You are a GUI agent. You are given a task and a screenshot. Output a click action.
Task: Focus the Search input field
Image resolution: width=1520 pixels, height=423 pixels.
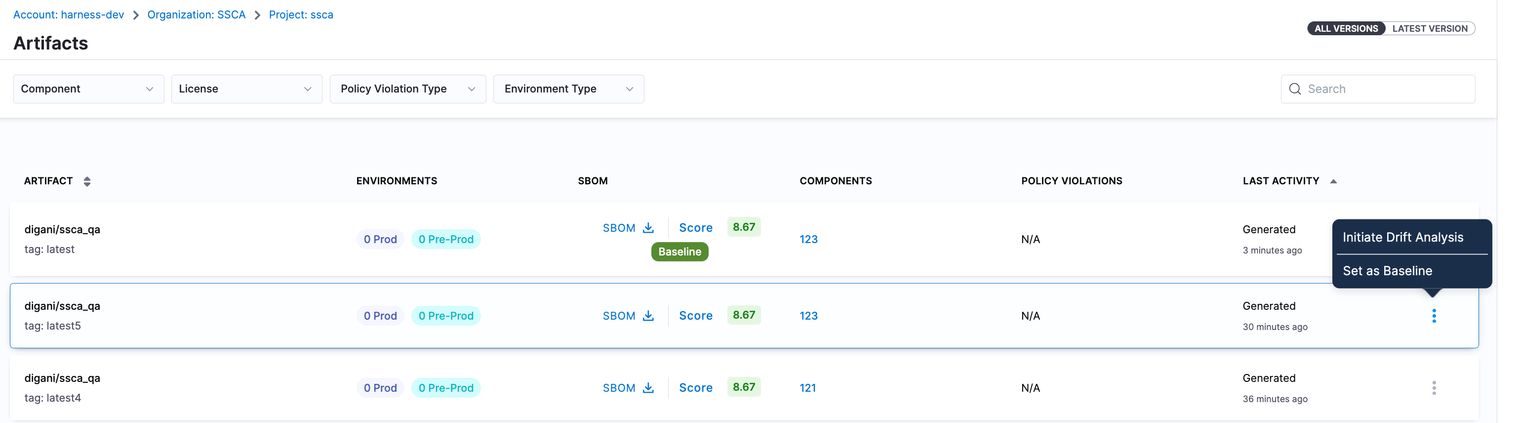pyautogui.click(x=1378, y=89)
